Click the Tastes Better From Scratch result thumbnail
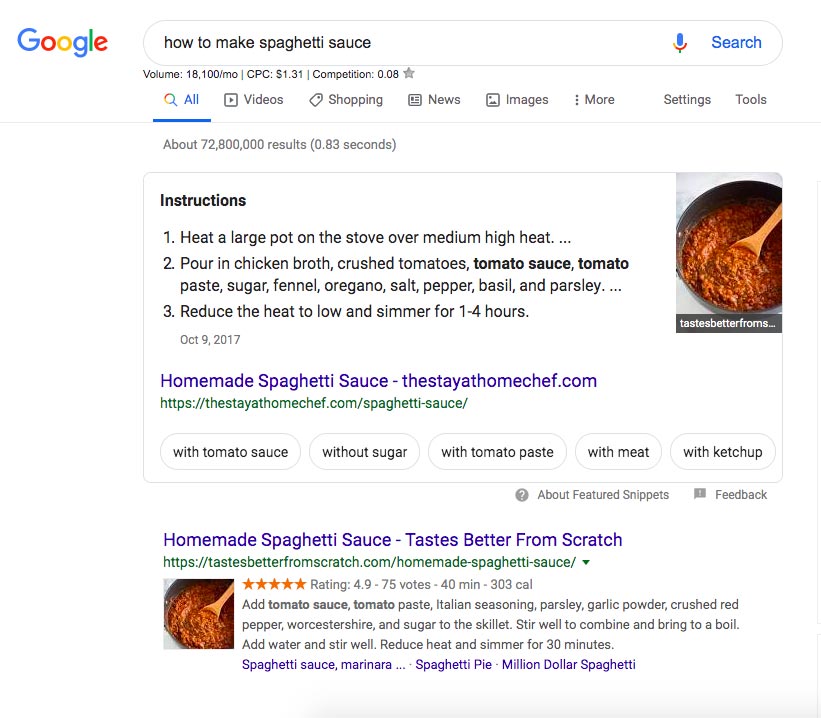Screen dimensions: 821x718 (198, 614)
